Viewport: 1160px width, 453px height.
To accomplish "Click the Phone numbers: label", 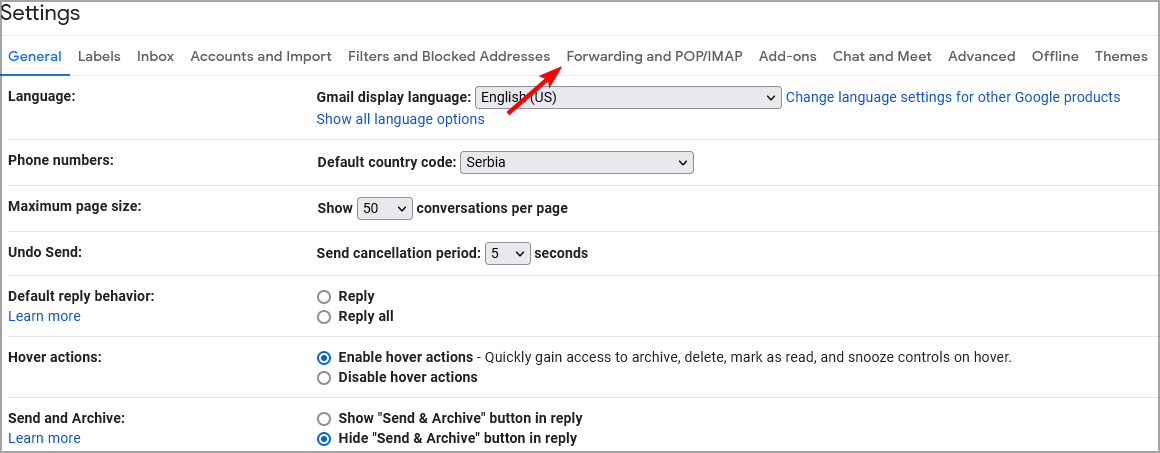I will pyautogui.click(x=61, y=160).
